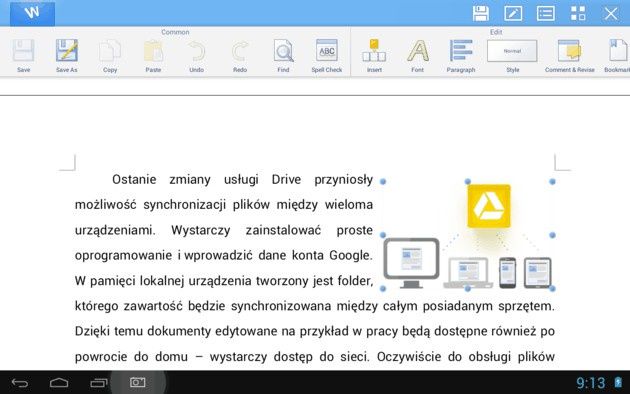Select the Google Drive image in document

pos(468,235)
